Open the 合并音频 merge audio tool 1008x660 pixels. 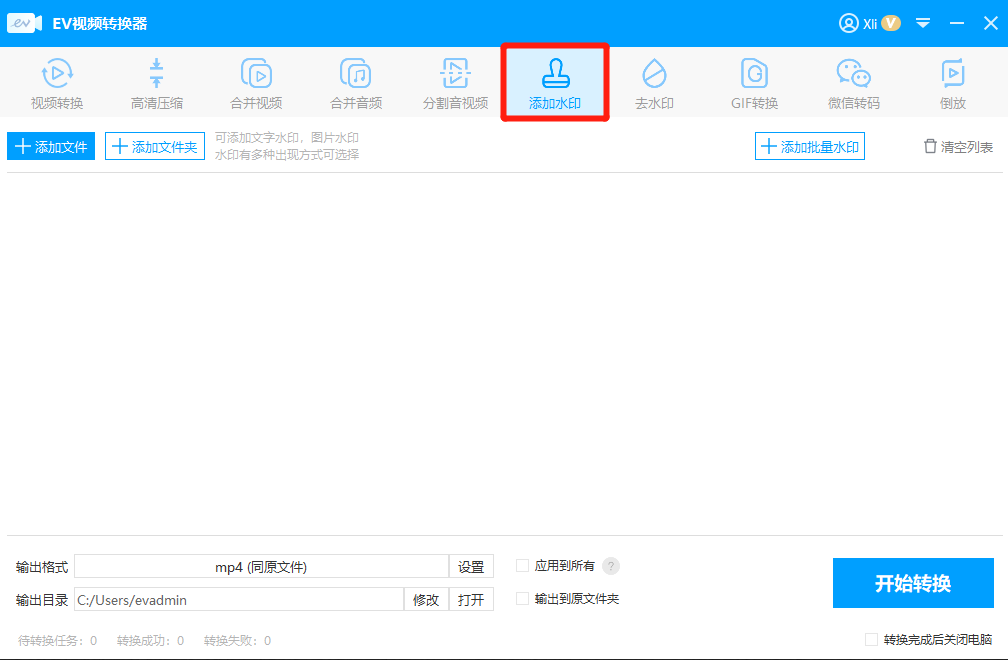(355, 82)
